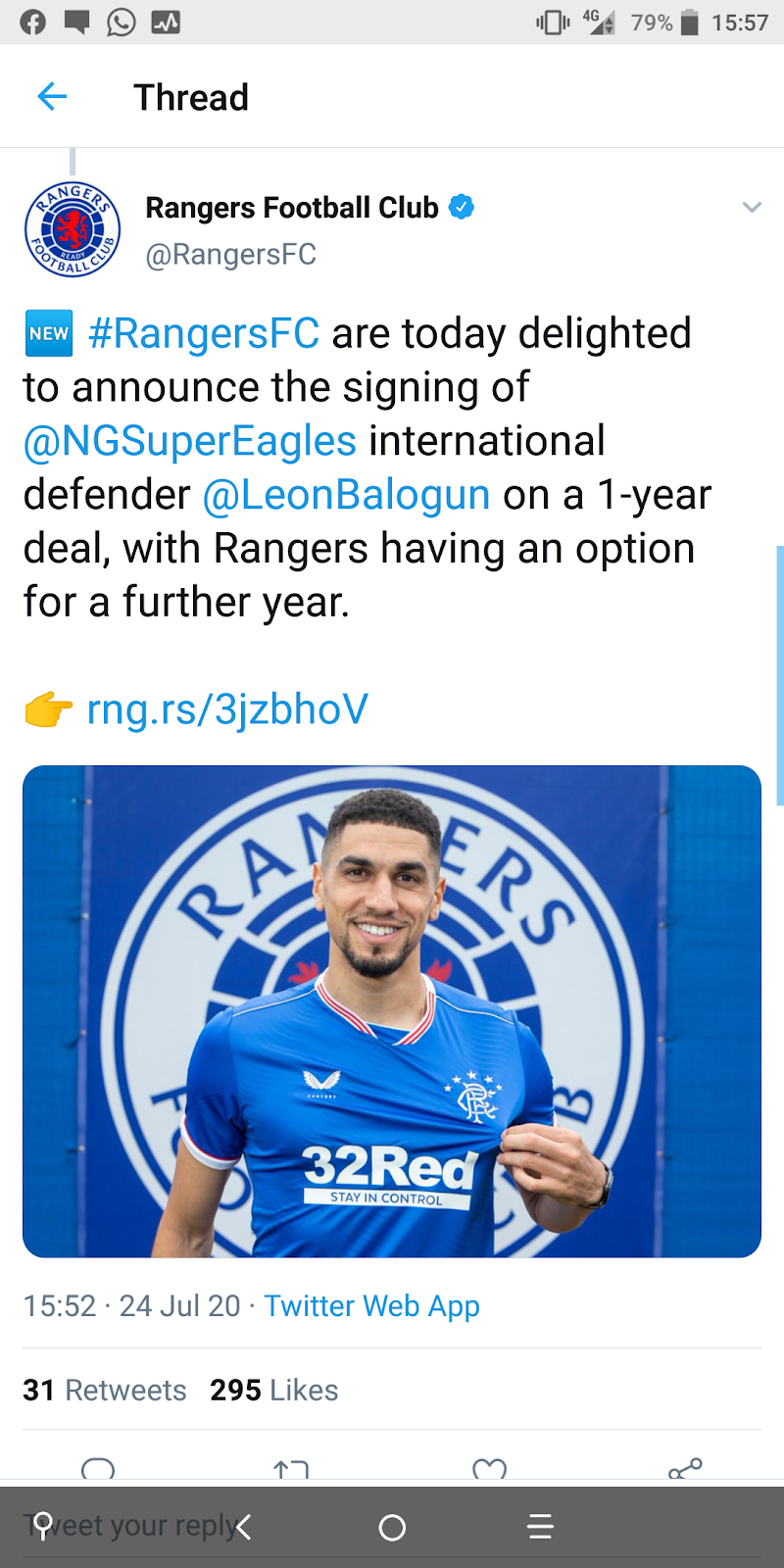Open the rng.rs/3jzbhoV link
The width and height of the screenshot is (784, 1568).
pos(227,710)
